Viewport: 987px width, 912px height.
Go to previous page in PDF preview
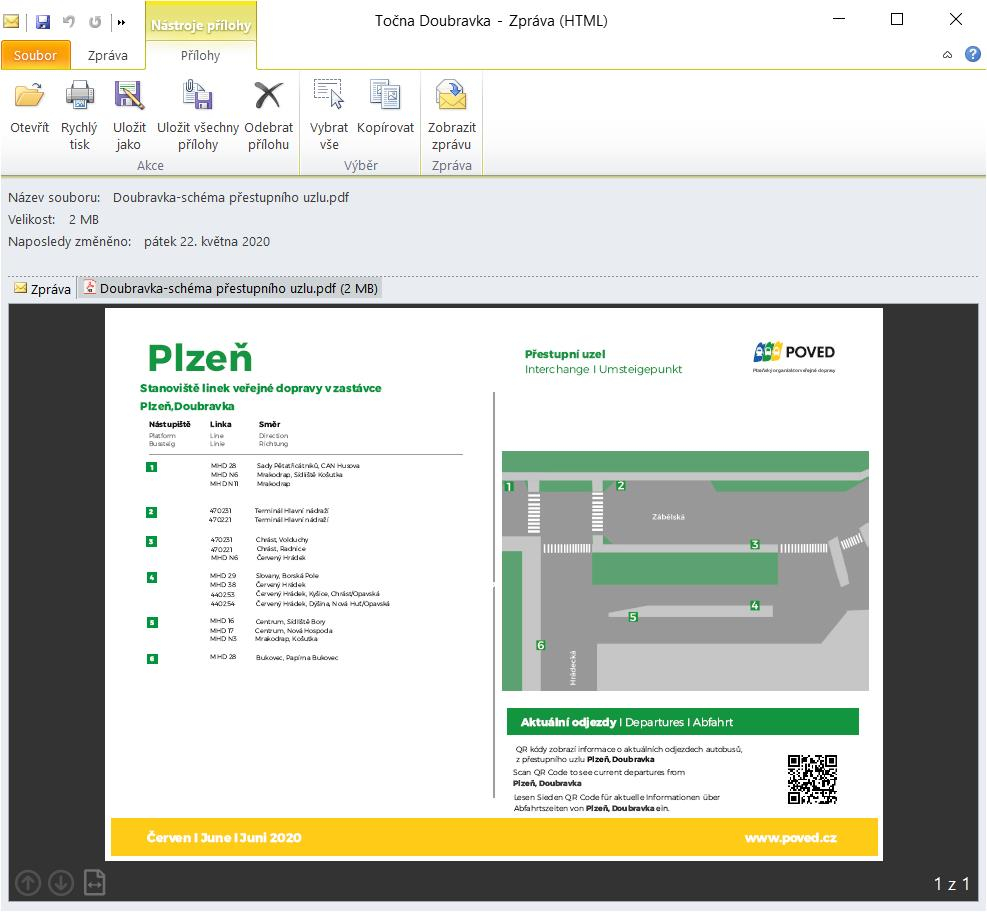28,882
